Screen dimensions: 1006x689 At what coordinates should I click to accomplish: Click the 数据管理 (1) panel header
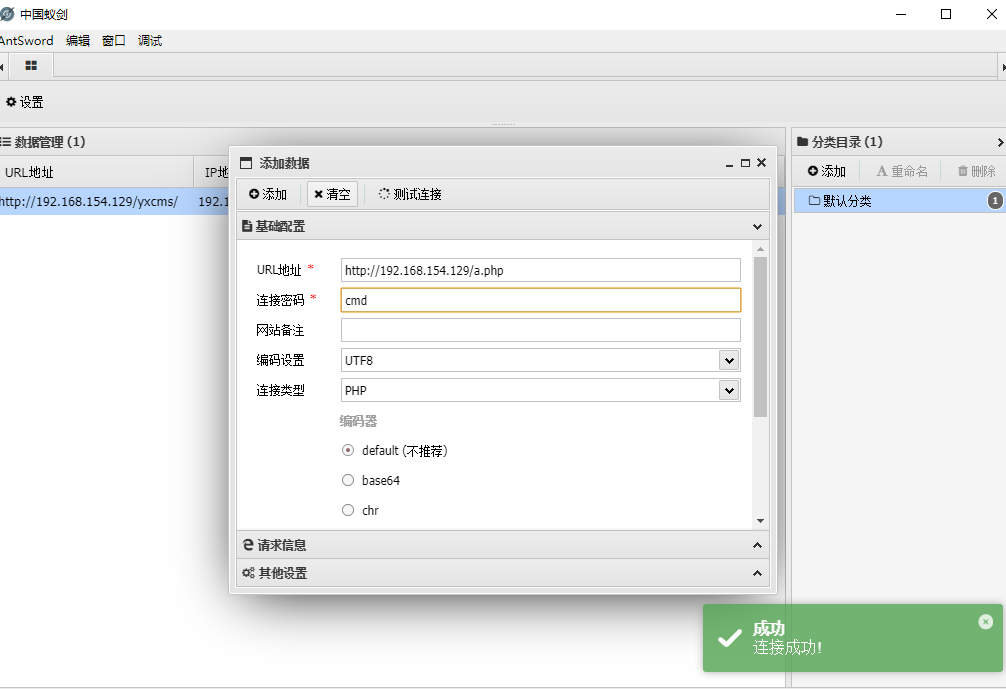(x=393, y=142)
